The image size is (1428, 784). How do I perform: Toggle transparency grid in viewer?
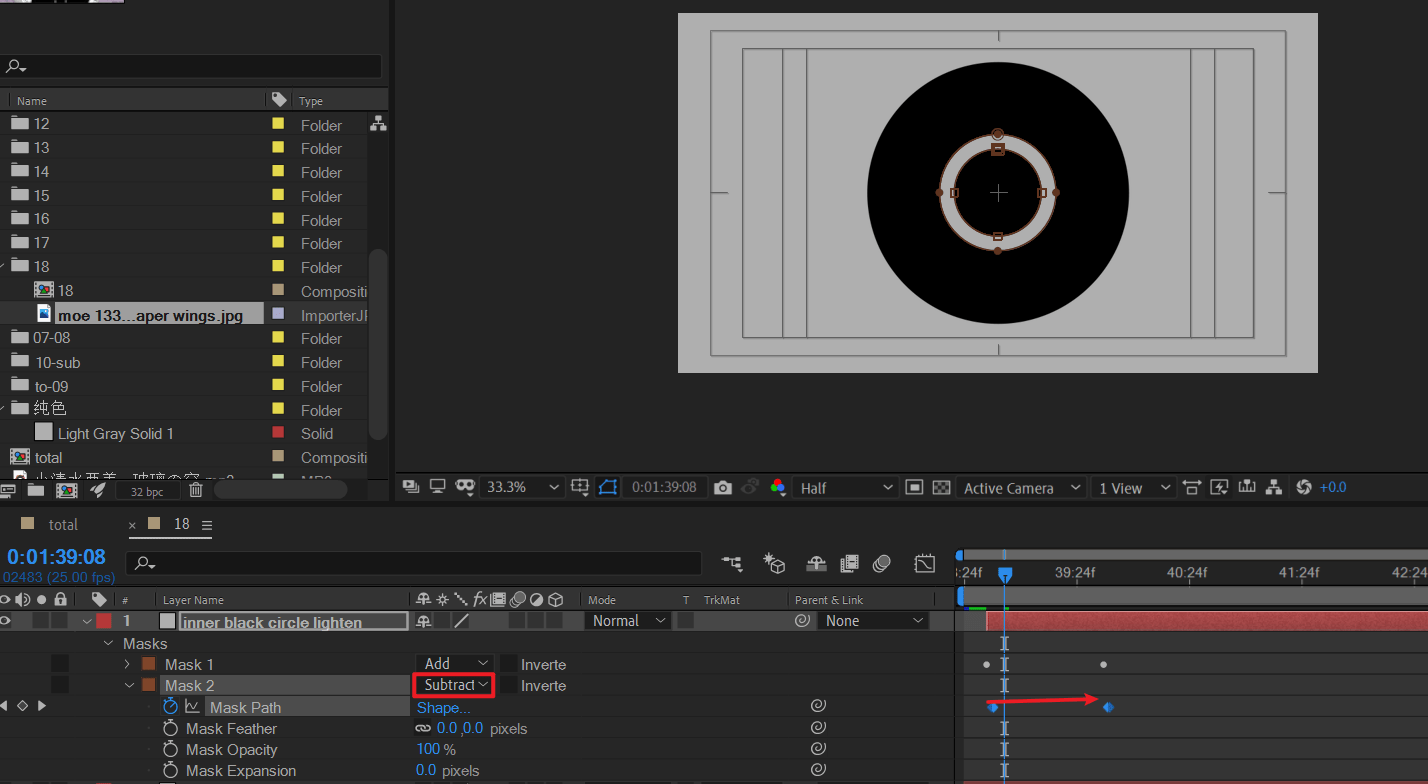tap(941, 488)
